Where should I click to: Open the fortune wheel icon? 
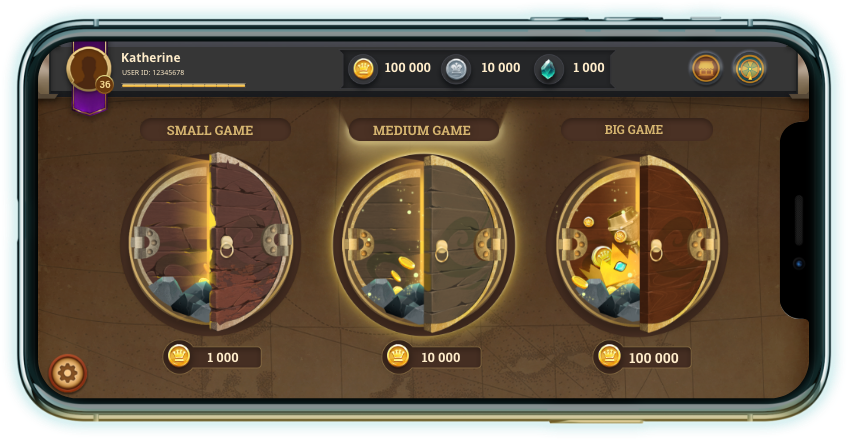(750, 69)
